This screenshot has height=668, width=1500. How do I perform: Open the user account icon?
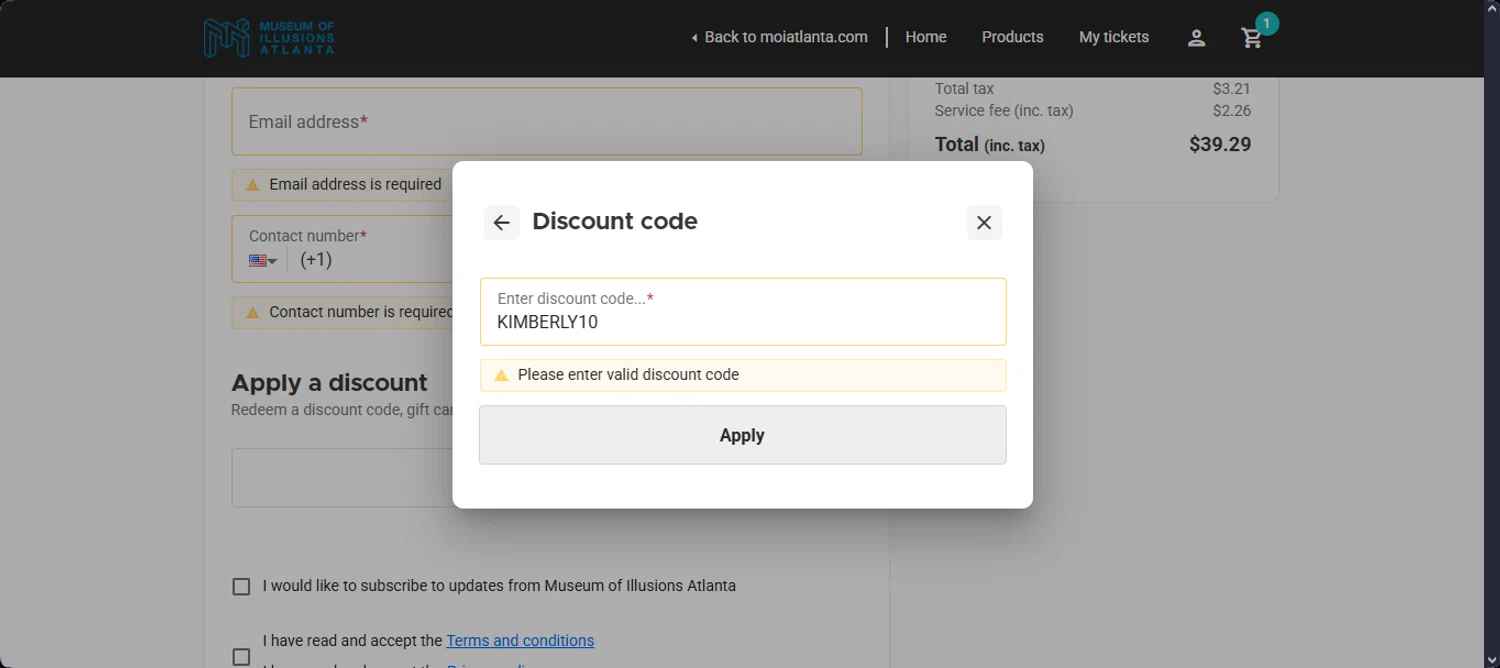coord(1196,38)
